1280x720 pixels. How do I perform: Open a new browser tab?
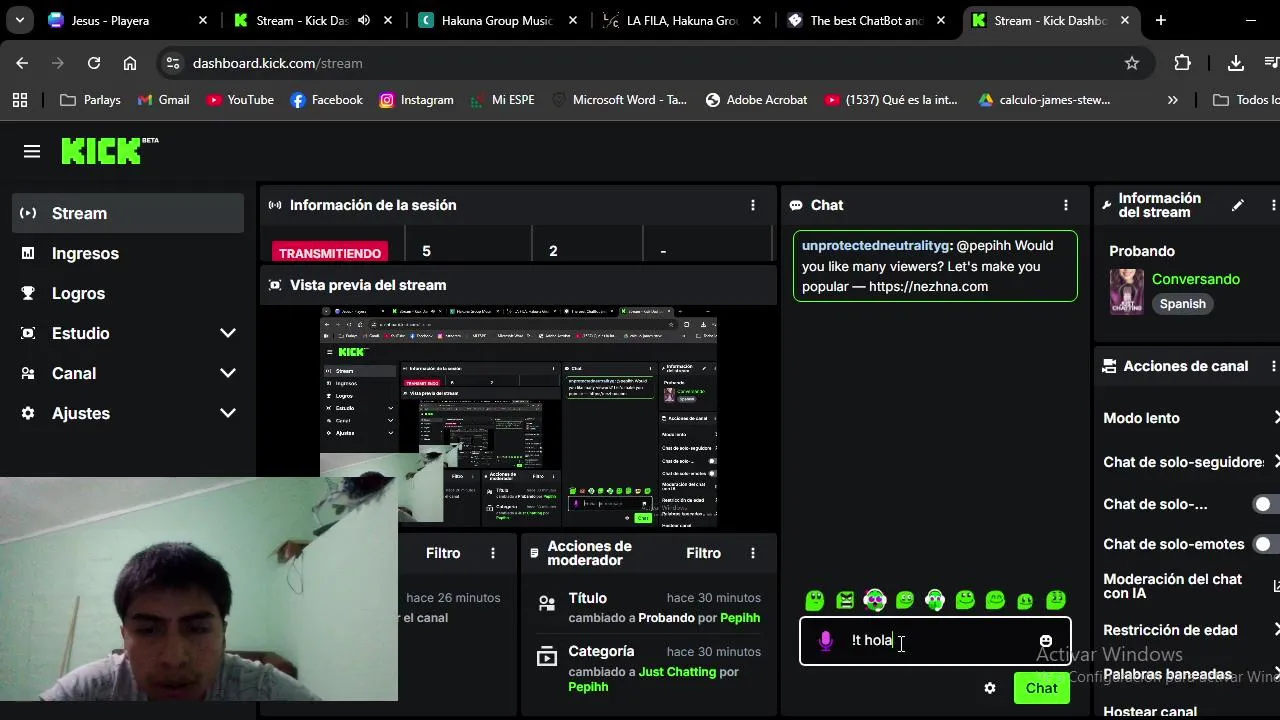pos(1161,20)
